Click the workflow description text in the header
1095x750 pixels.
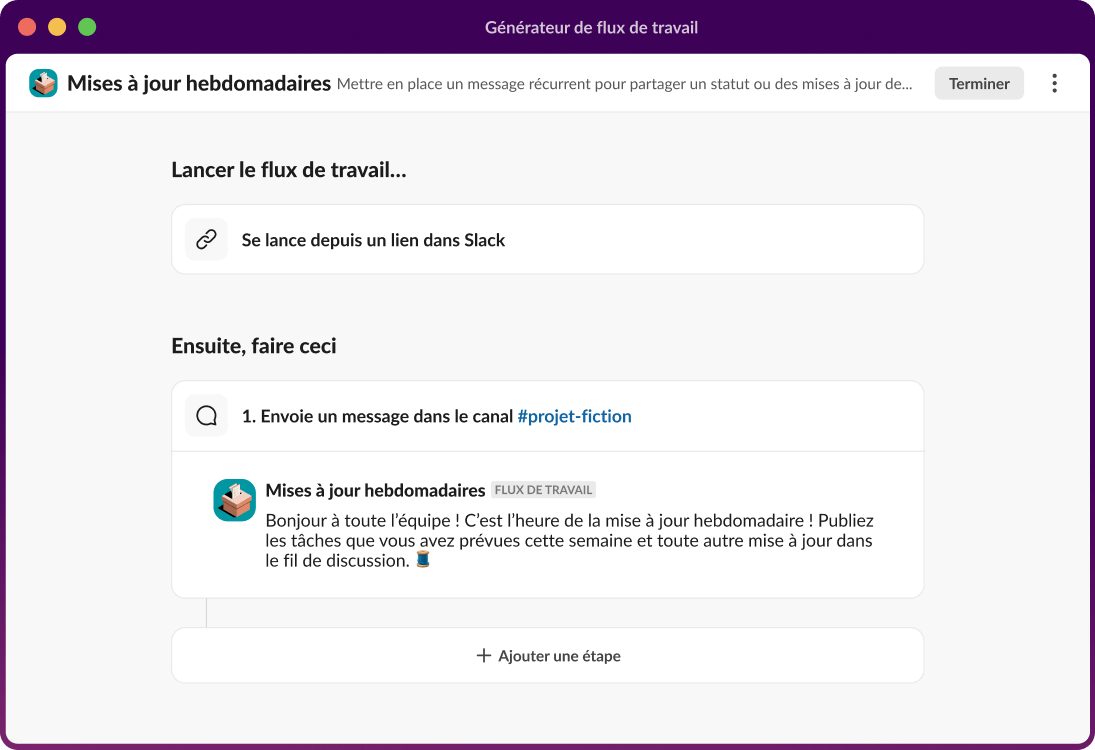(x=624, y=84)
